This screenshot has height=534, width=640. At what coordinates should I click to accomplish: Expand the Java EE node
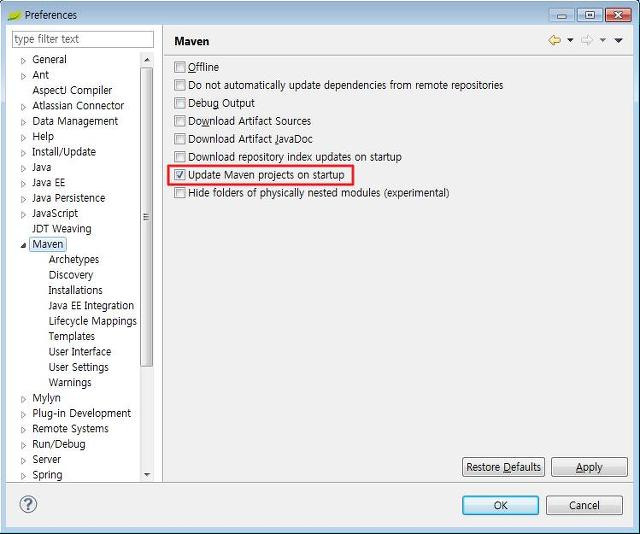point(23,184)
